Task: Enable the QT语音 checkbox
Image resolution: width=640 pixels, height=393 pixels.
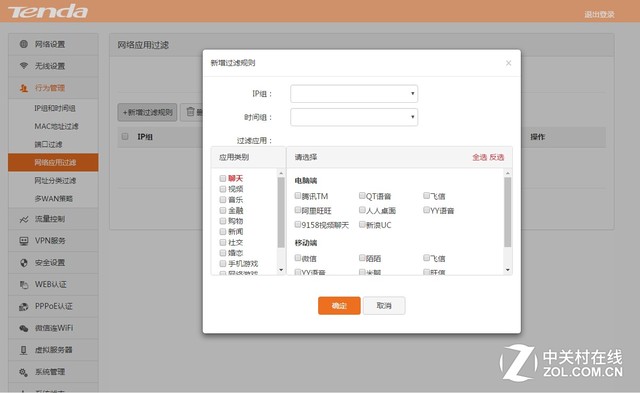Action: (x=362, y=195)
